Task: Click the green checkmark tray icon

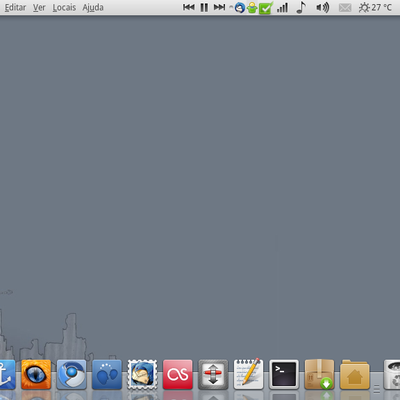Action: [266, 8]
